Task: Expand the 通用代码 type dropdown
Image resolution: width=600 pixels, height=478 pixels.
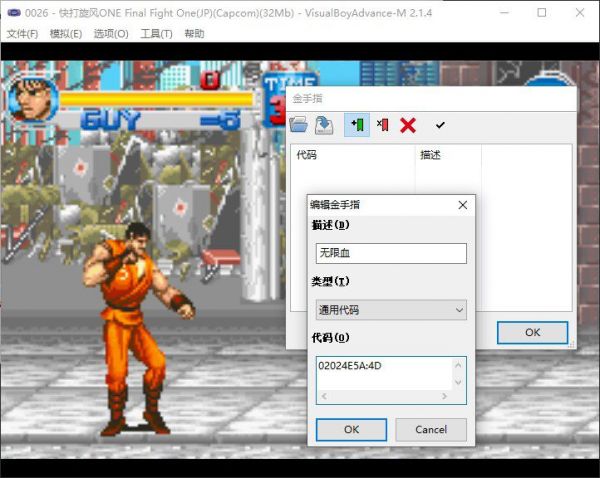Action: (x=391, y=310)
